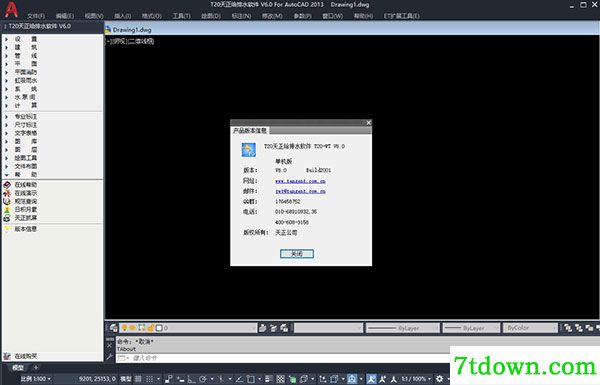Click the 日积月累 icon

click(7, 210)
